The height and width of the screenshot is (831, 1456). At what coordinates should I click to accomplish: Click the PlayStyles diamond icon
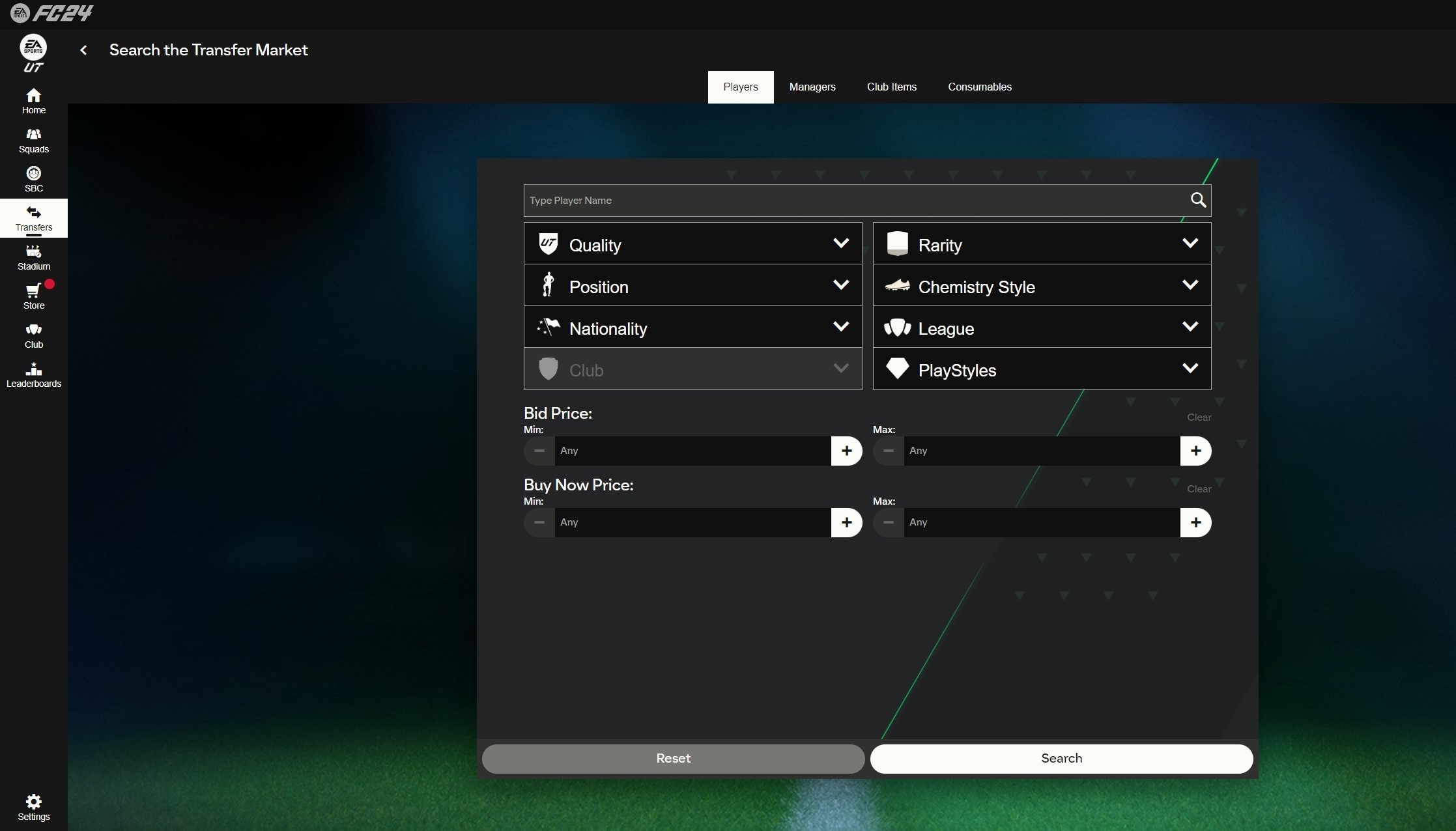897,368
